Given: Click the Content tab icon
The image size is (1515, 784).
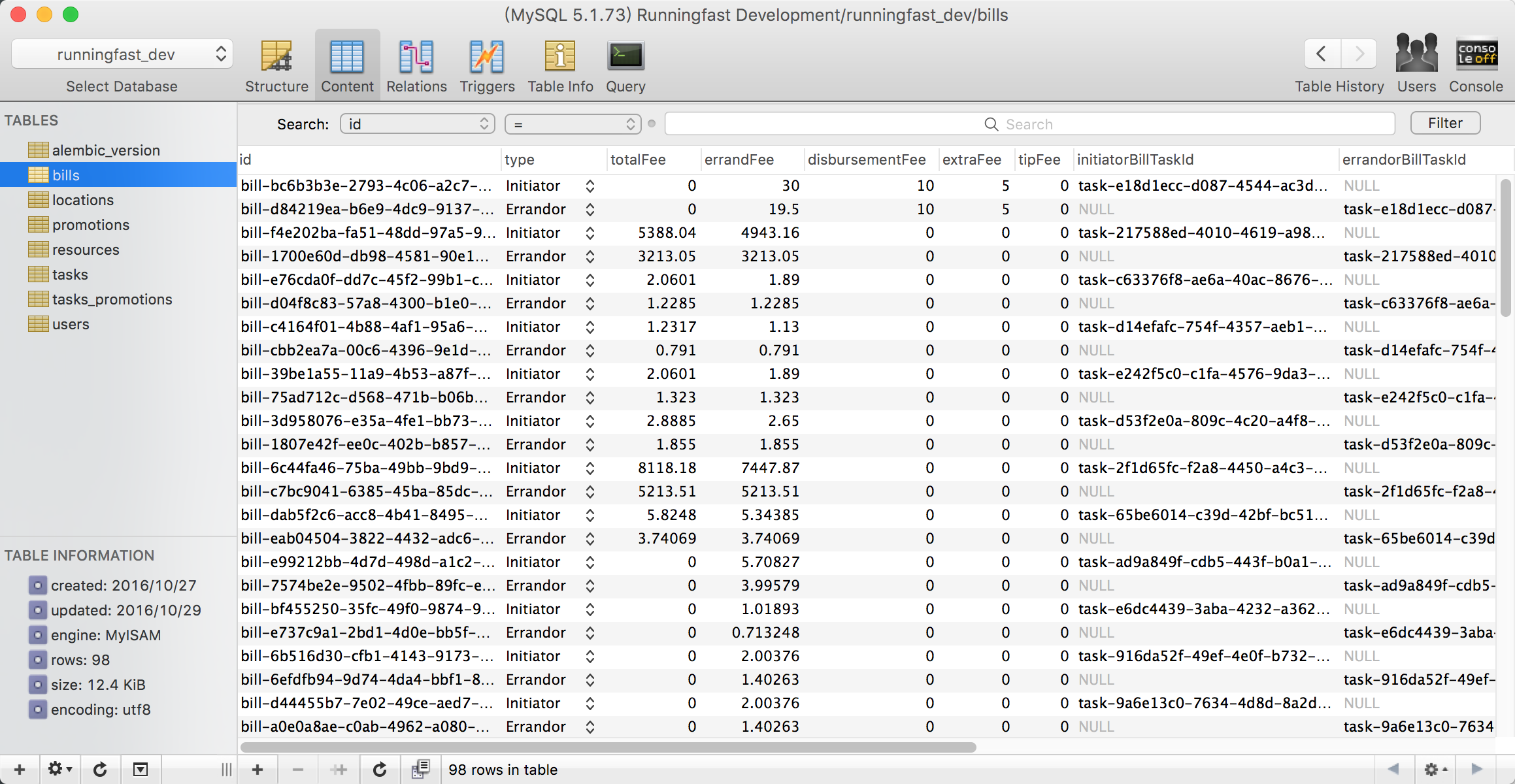Looking at the screenshot, I should pos(346,62).
